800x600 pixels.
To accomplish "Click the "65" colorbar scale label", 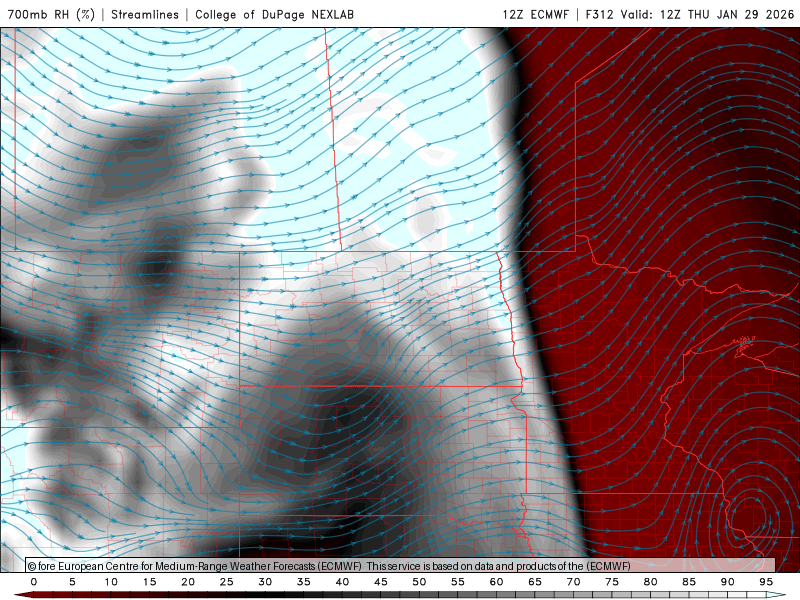I will tap(535, 582).
